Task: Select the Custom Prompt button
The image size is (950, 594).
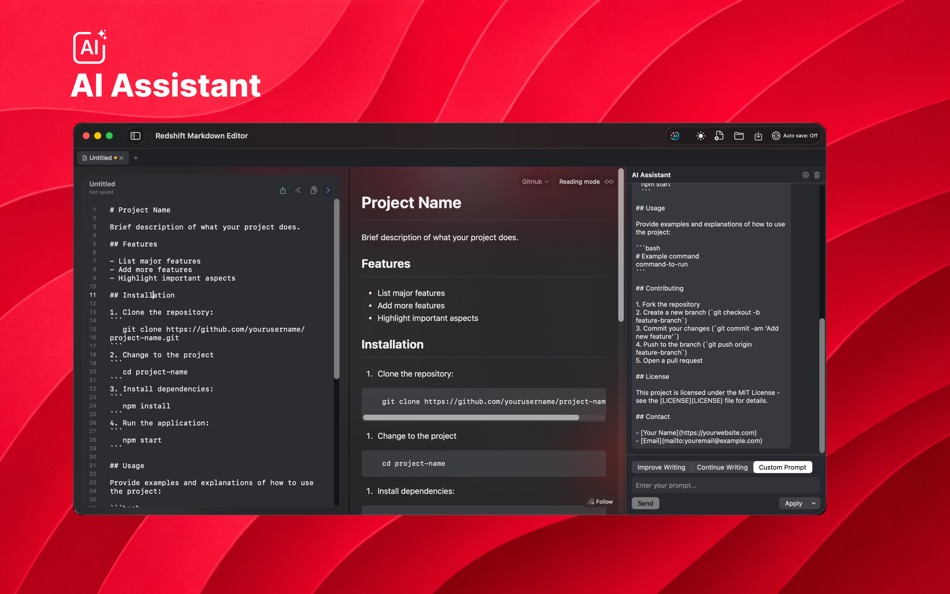Action: point(783,467)
